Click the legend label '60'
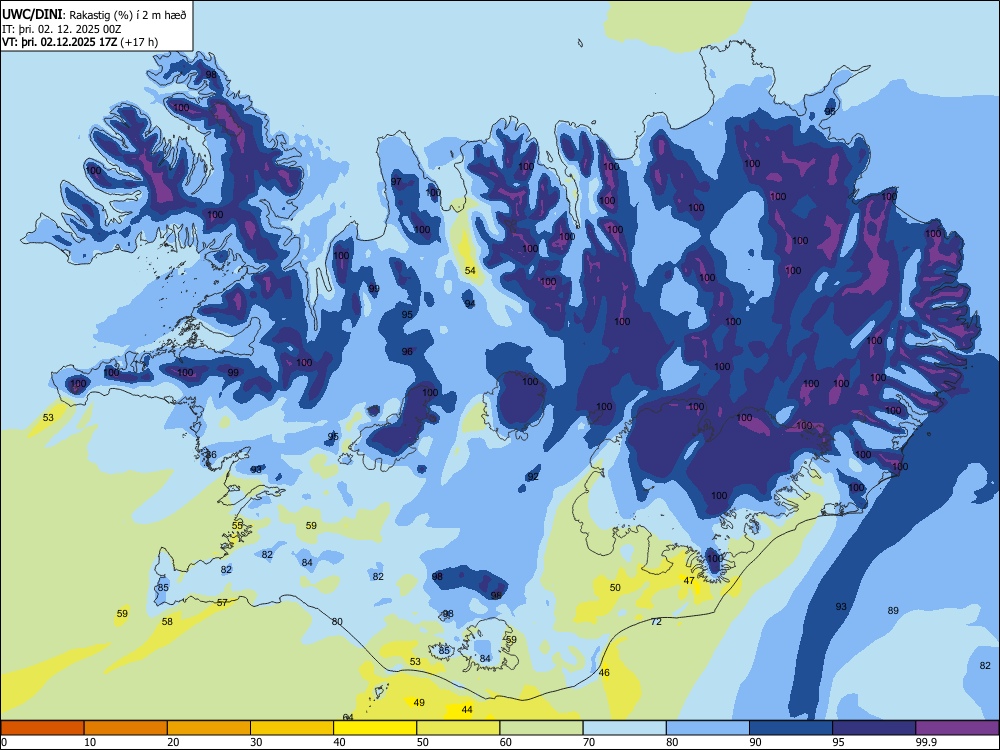The image size is (1000, 750). (x=506, y=742)
